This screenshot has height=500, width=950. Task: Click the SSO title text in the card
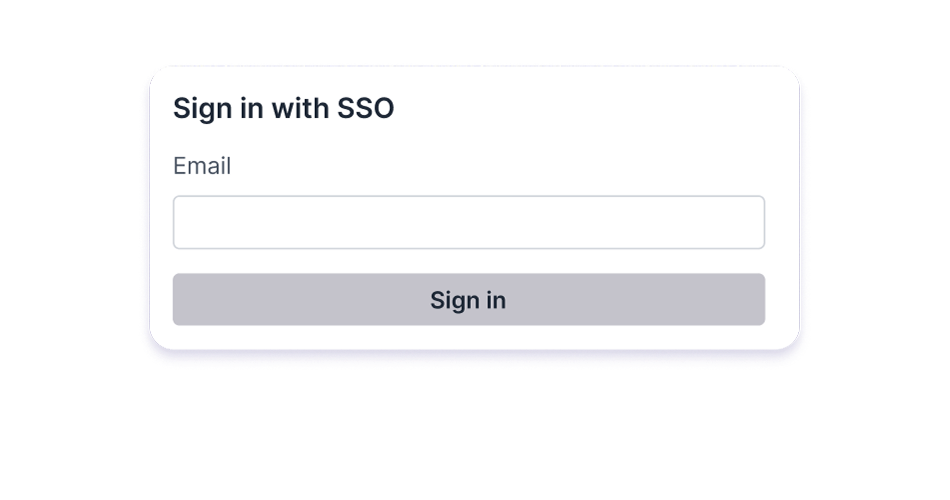[284, 109]
